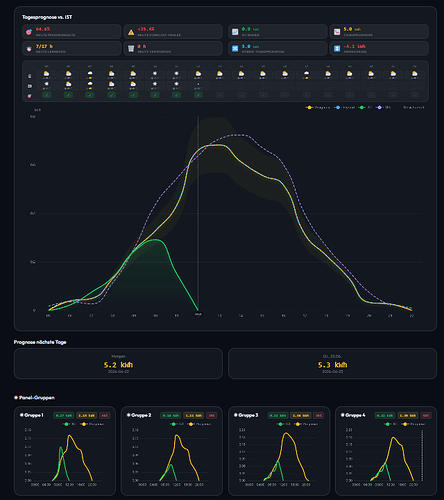The width and height of the screenshot is (444, 500).
Task: Click the forecast sun icon for hour 11
Action: tap(176, 73)
